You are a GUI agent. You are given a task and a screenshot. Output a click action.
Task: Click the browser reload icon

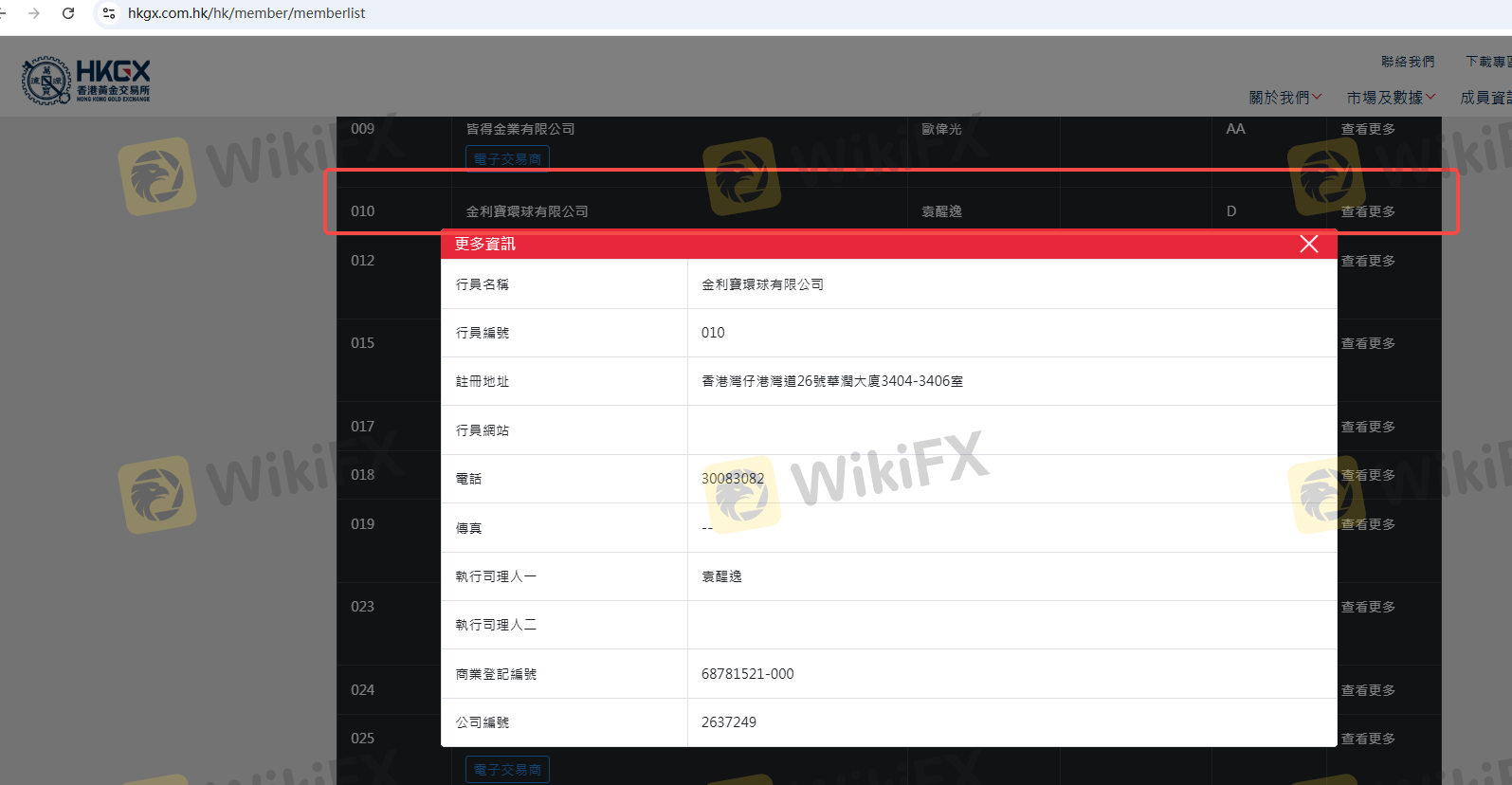click(x=68, y=13)
